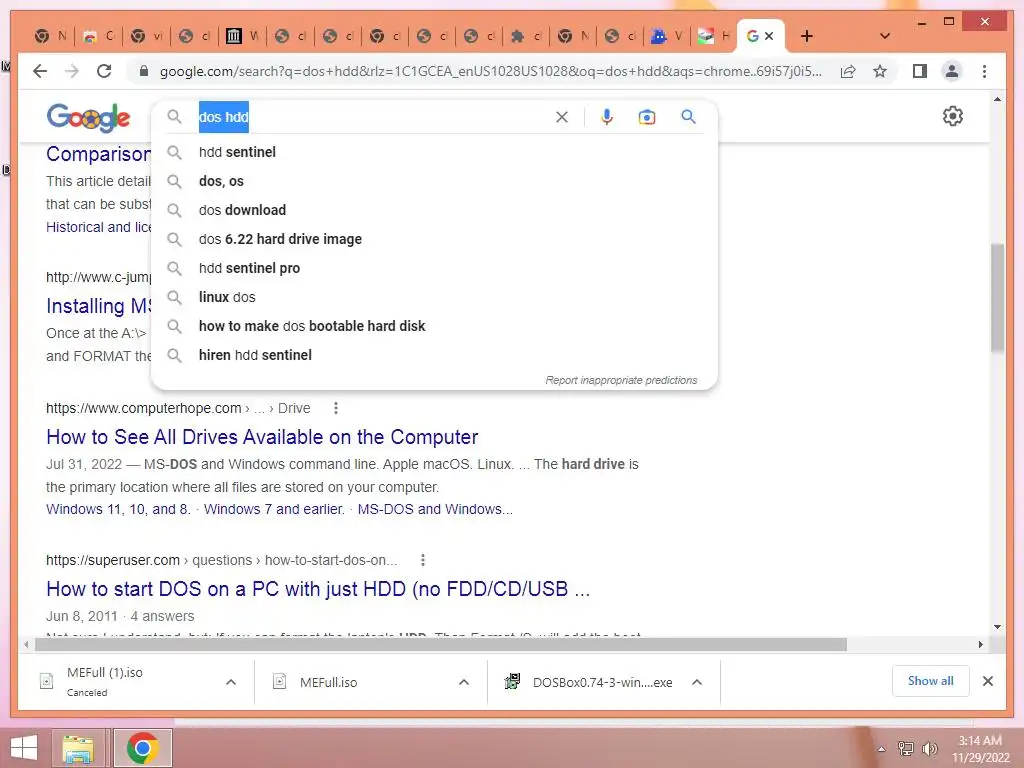Screen dimensions: 1024x768
Task: Open the "Windows 11, 10, and 8." sublink
Action: tap(118, 509)
